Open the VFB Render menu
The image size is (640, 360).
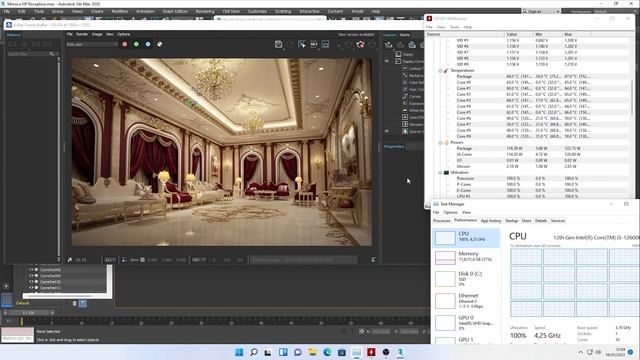[82, 34]
